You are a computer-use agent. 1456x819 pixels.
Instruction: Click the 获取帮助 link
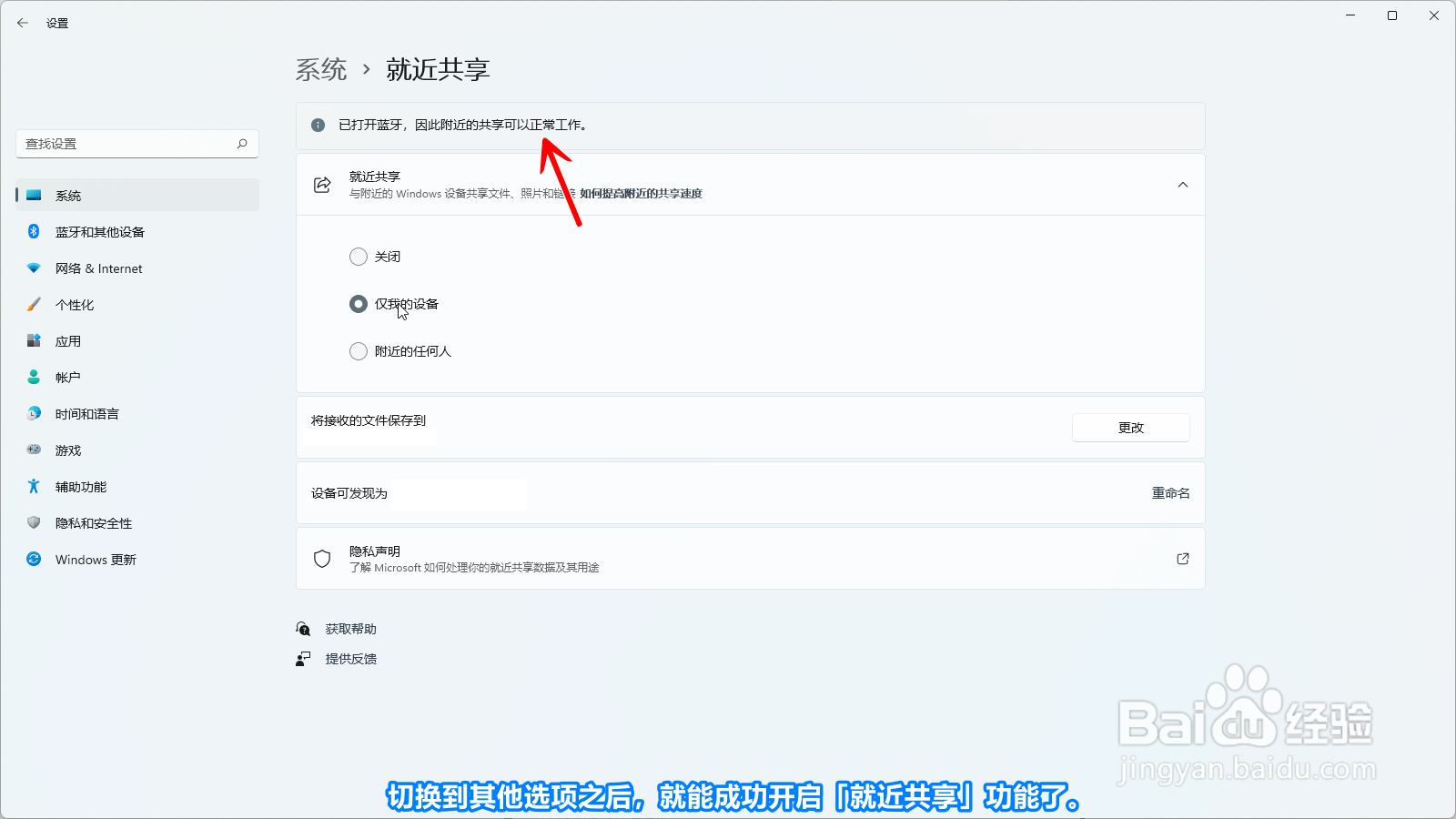coord(351,629)
